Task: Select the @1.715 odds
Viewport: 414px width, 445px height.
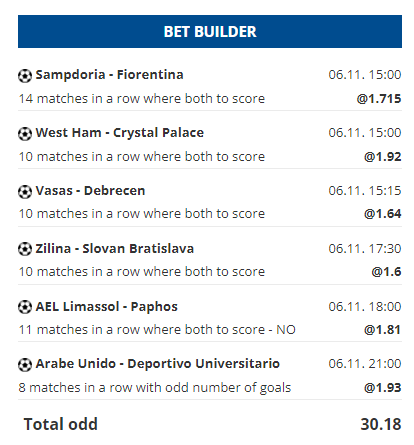Action: (x=379, y=99)
